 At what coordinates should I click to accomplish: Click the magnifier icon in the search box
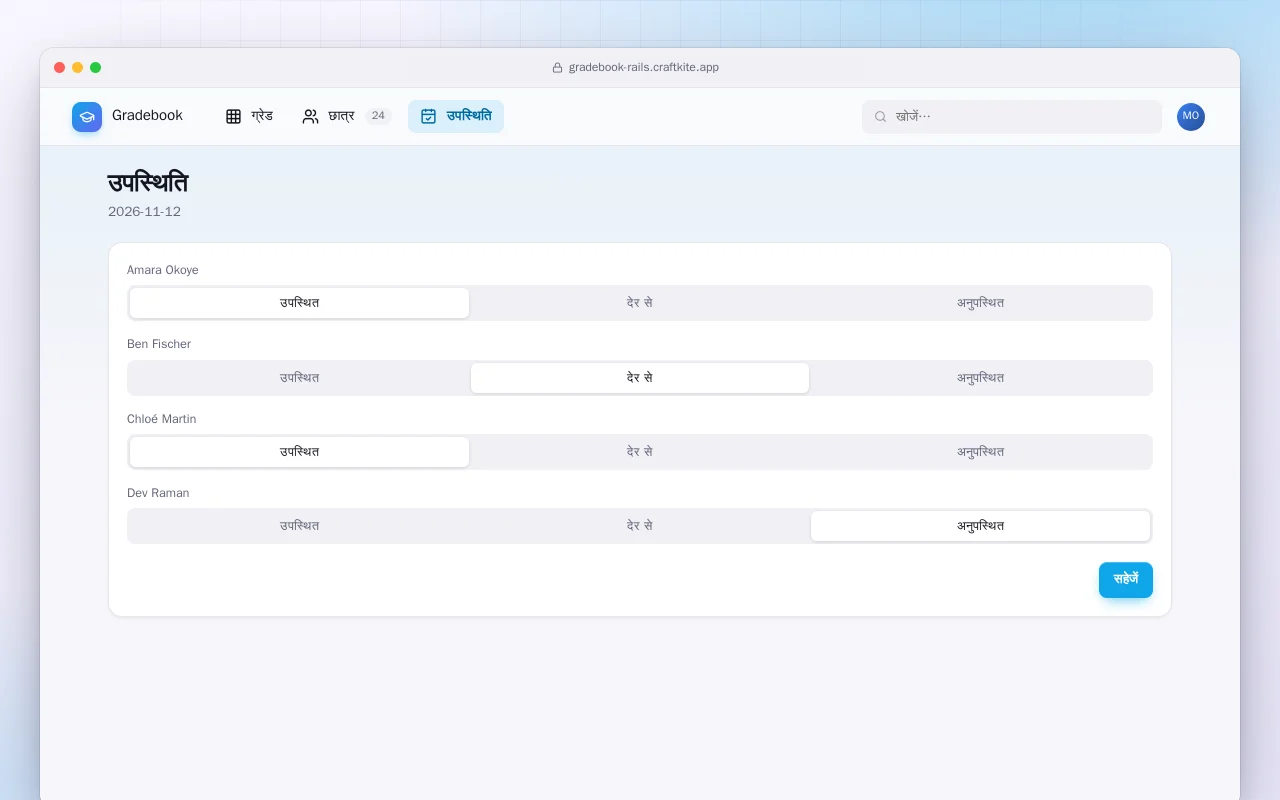tap(881, 117)
